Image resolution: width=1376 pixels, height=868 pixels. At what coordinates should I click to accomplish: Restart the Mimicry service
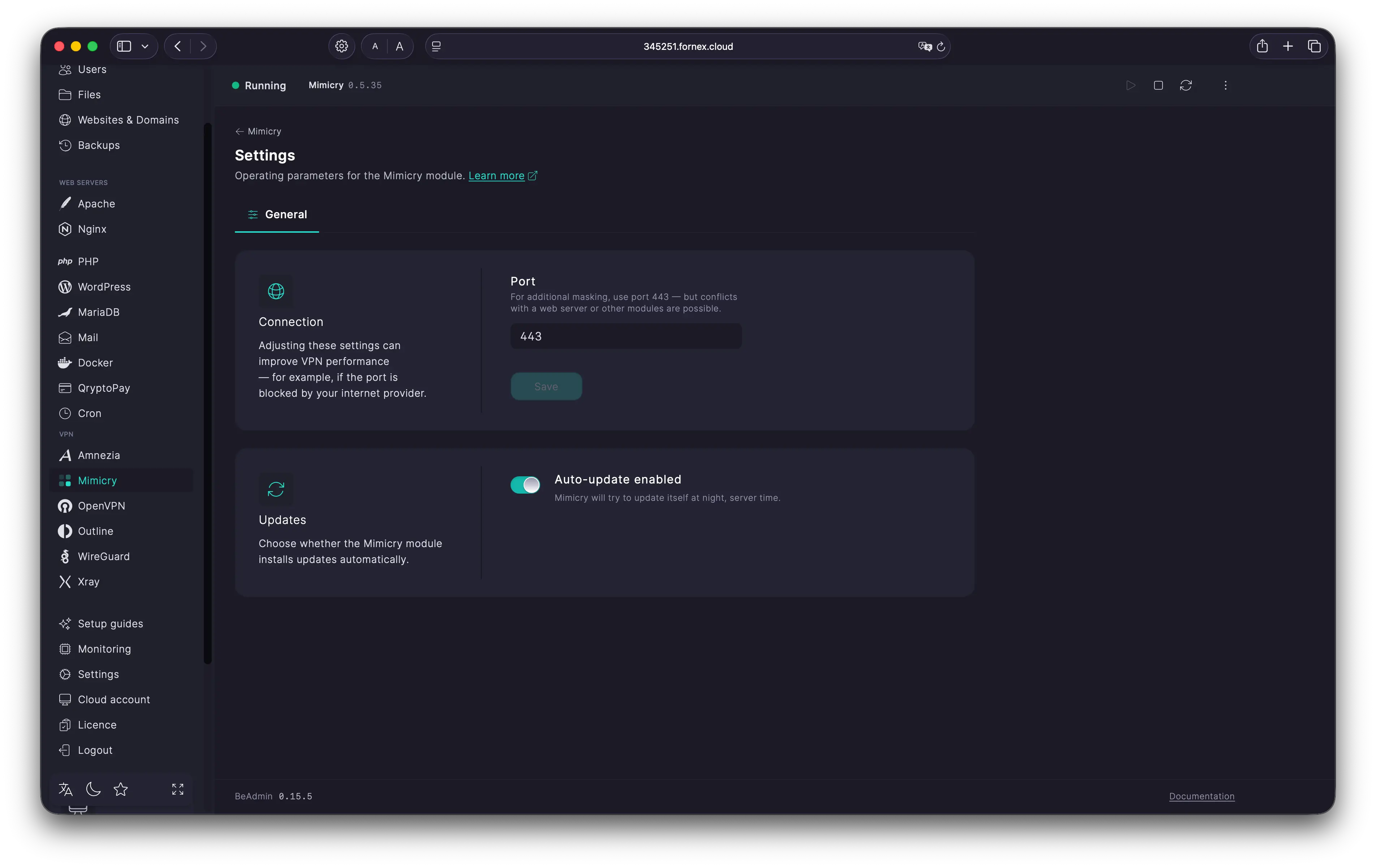pos(1186,85)
